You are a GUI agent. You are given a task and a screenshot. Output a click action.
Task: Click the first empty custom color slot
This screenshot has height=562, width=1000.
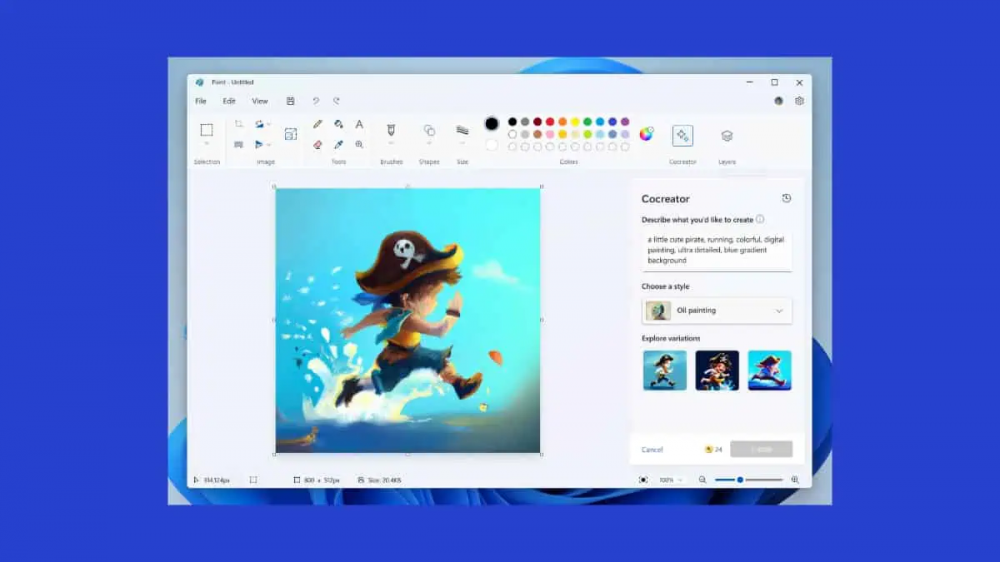tap(512, 147)
